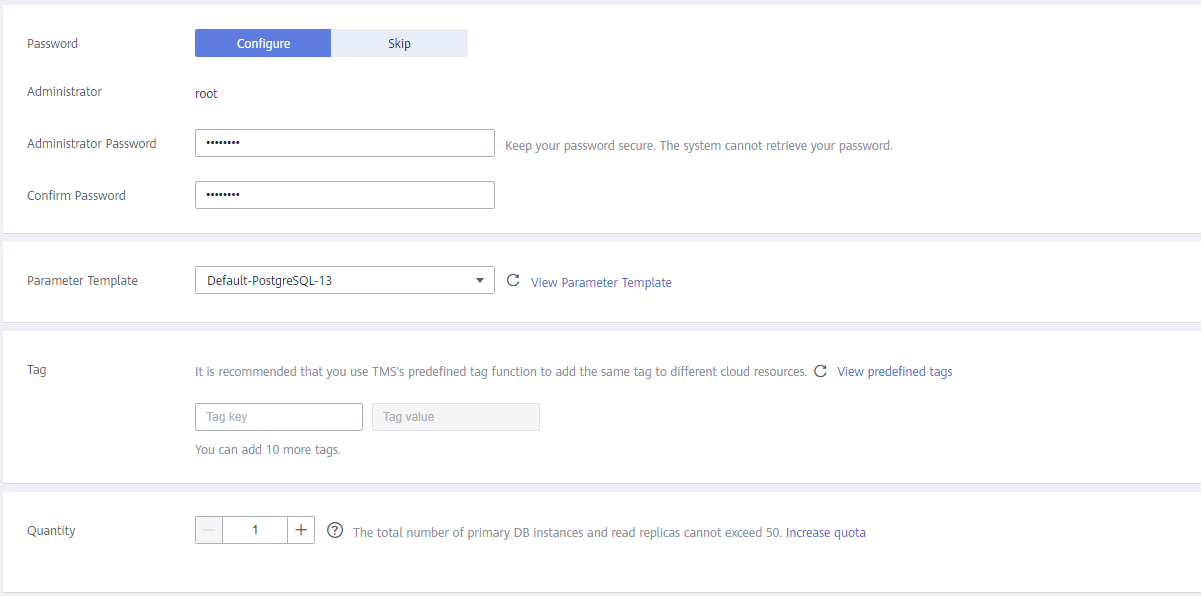The width and height of the screenshot is (1201, 596).
Task: Click the Tag key input box
Action: pos(279,417)
